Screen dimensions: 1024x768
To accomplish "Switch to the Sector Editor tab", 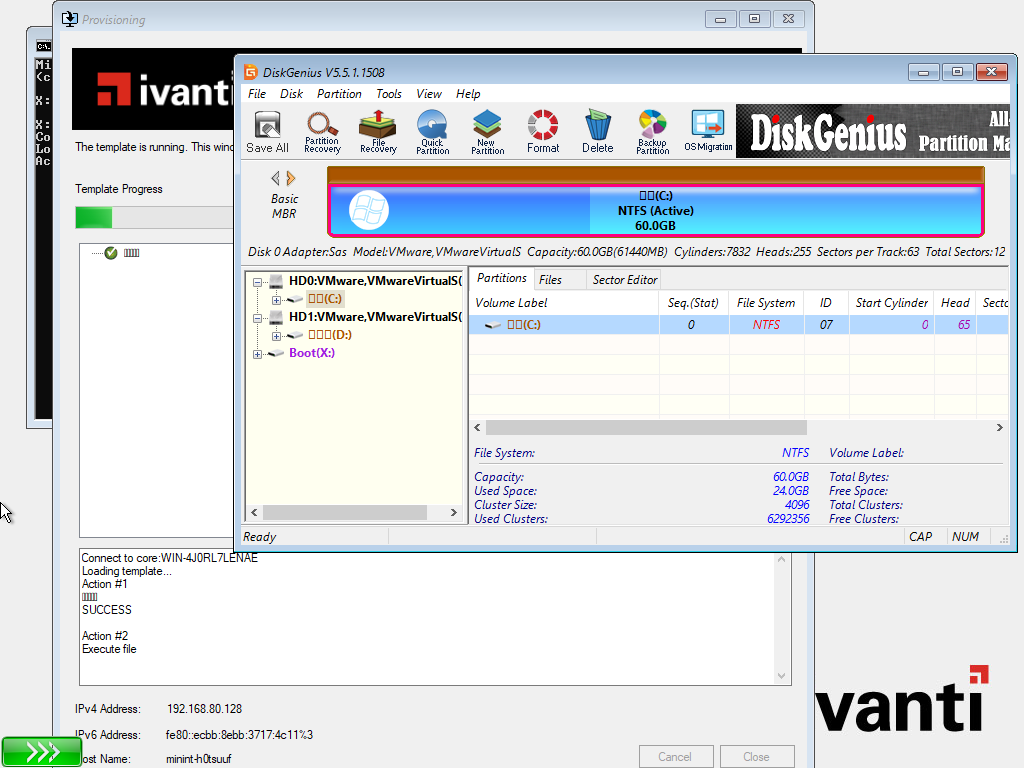I will click(x=625, y=280).
